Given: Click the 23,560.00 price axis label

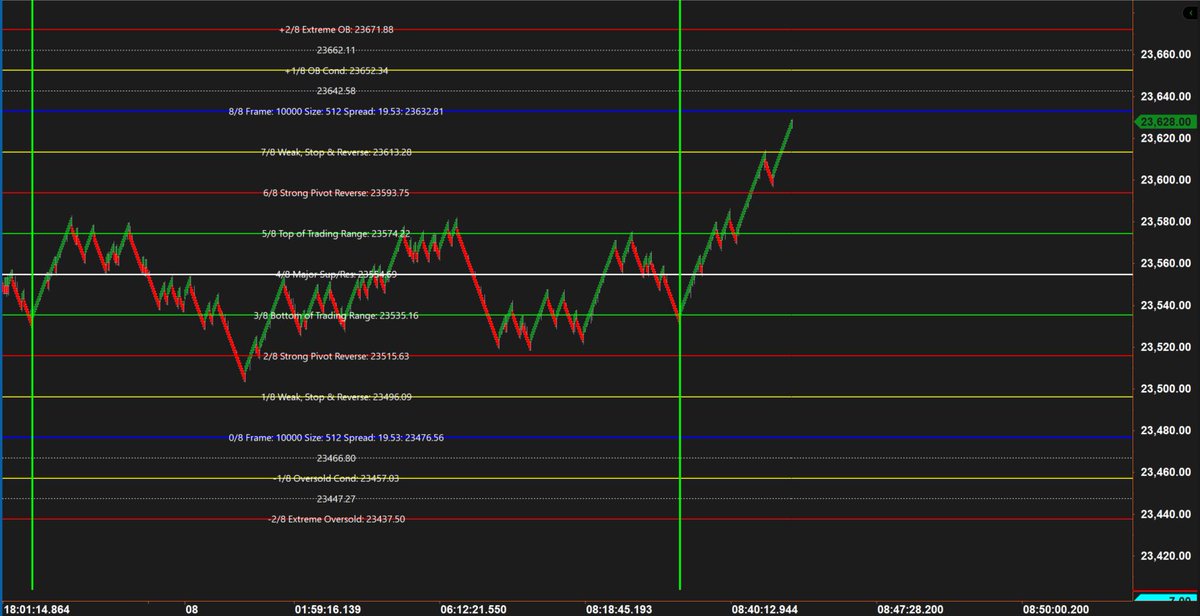Looking at the screenshot, I should (x=1165, y=264).
